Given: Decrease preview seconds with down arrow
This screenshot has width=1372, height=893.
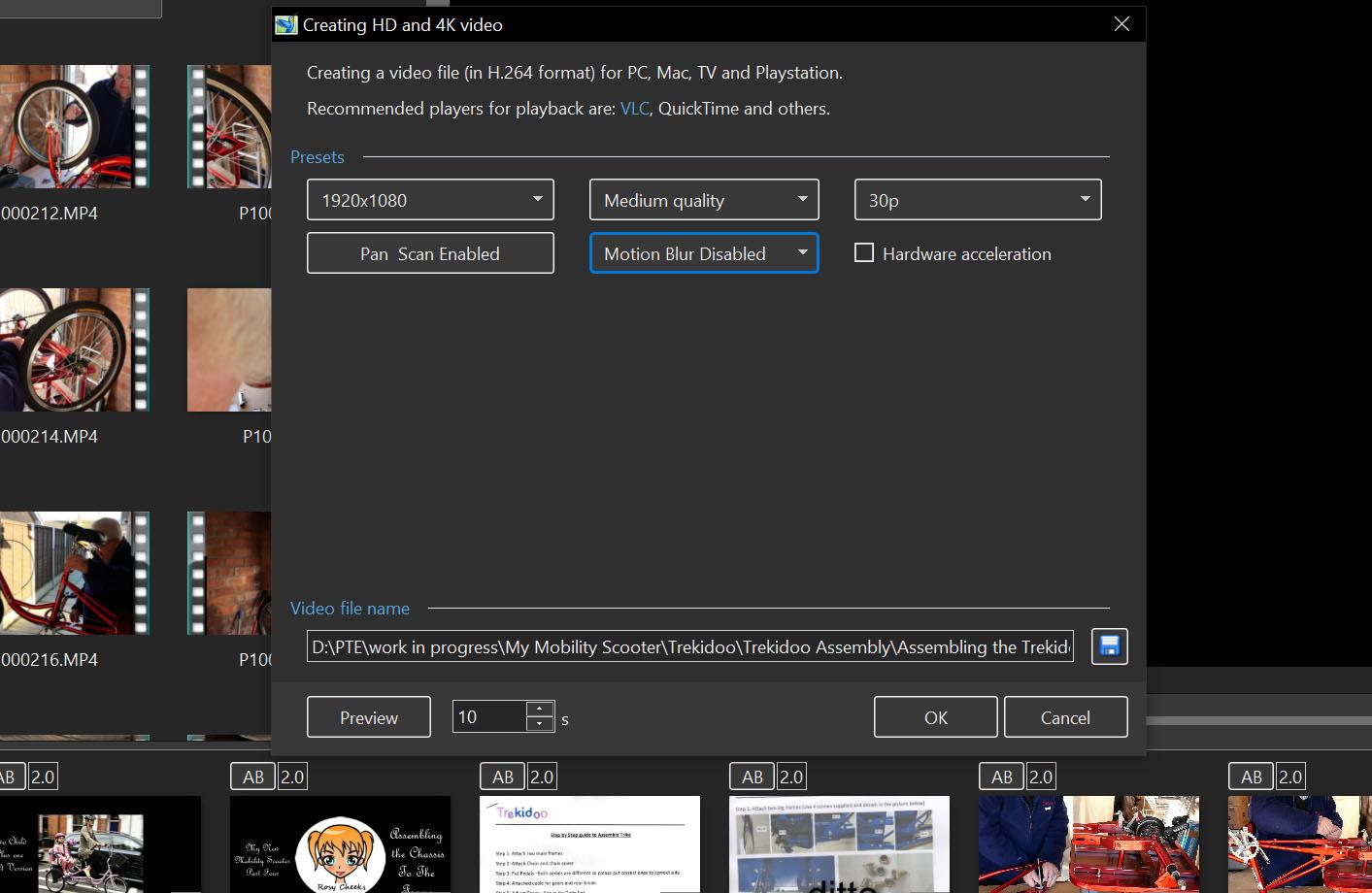Looking at the screenshot, I should pyautogui.click(x=540, y=724).
